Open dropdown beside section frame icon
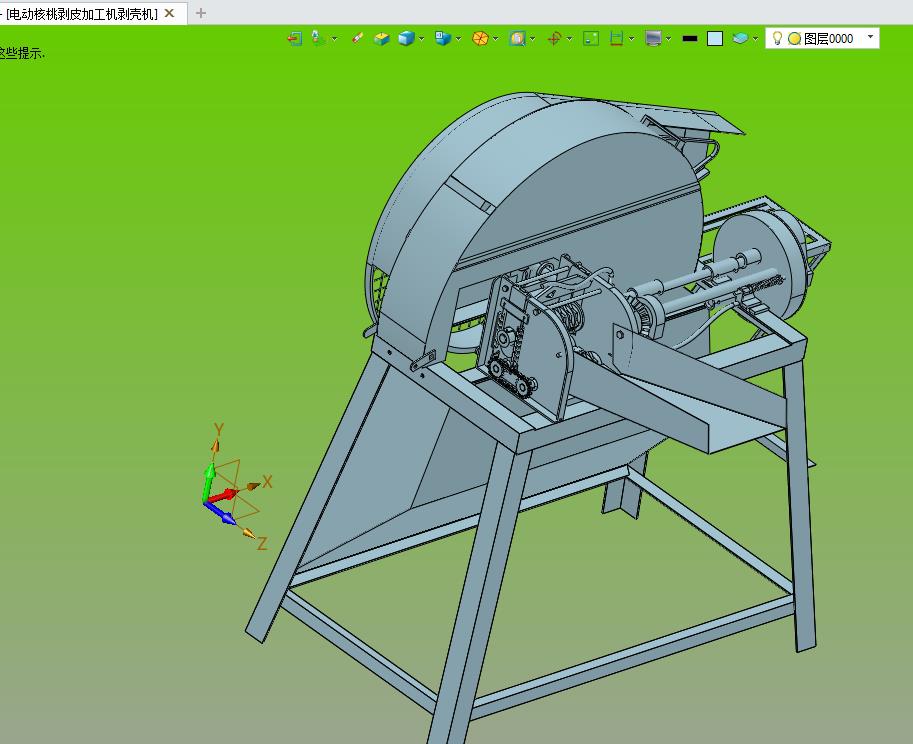Screen dimensions: 913x744 (x=632, y=39)
